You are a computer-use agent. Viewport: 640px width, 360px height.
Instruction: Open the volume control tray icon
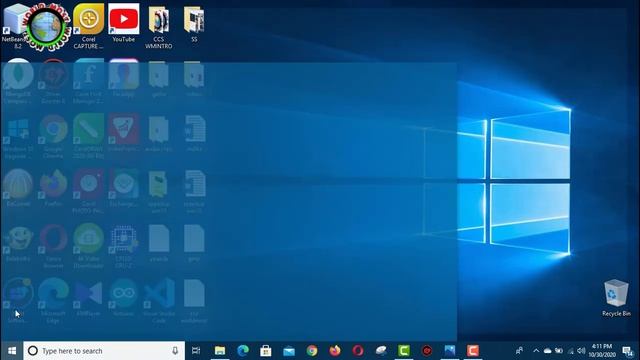coord(582,351)
